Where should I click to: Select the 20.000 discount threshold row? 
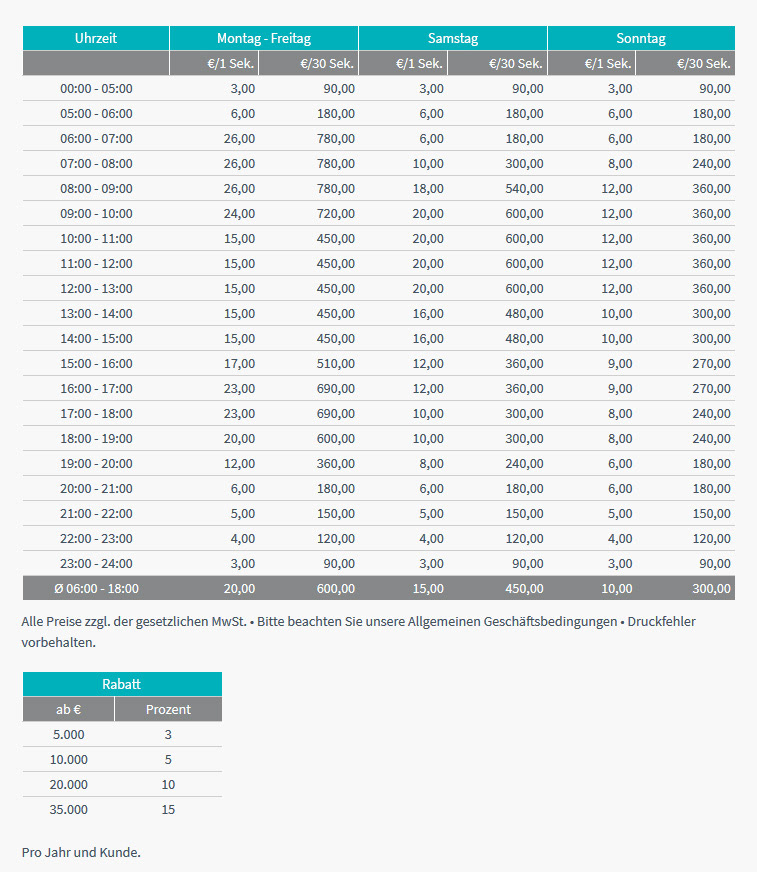coord(122,785)
